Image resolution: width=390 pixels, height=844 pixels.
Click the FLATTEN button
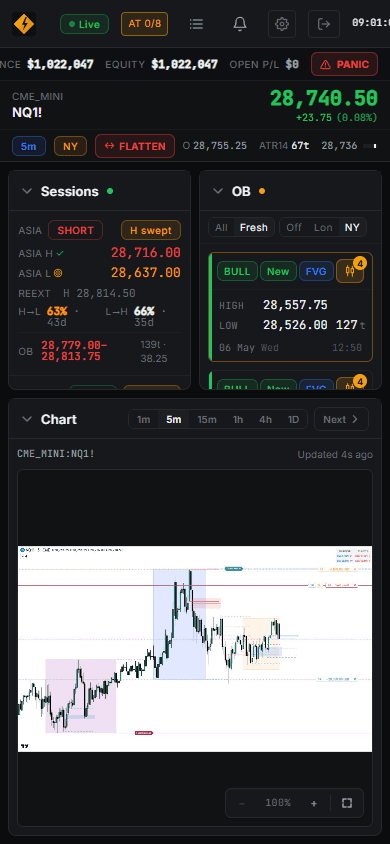tap(135, 146)
